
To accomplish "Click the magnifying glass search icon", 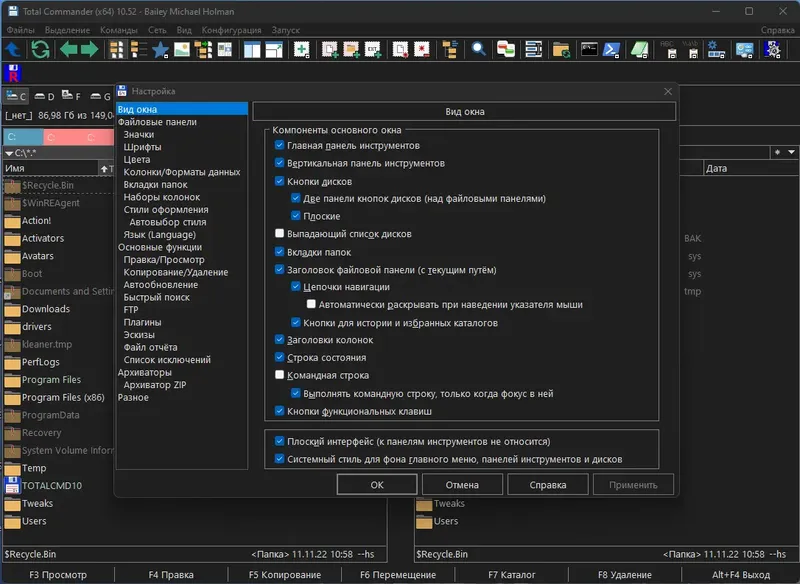I will click(x=479, y=49).
